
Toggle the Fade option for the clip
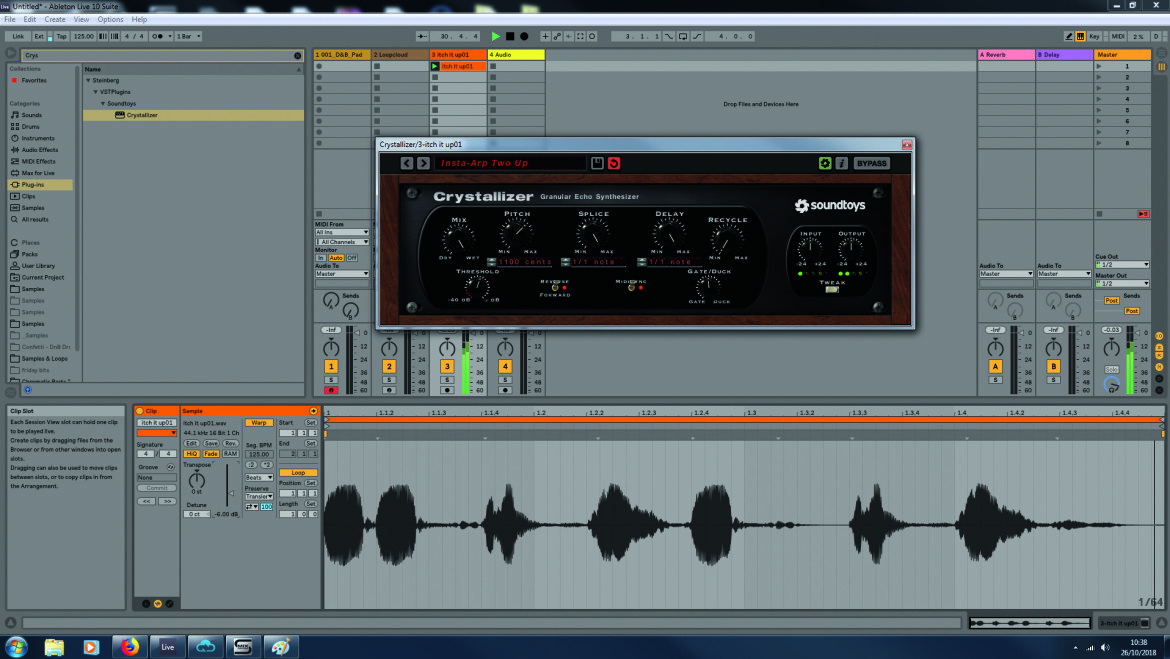[x=211, y=454]
